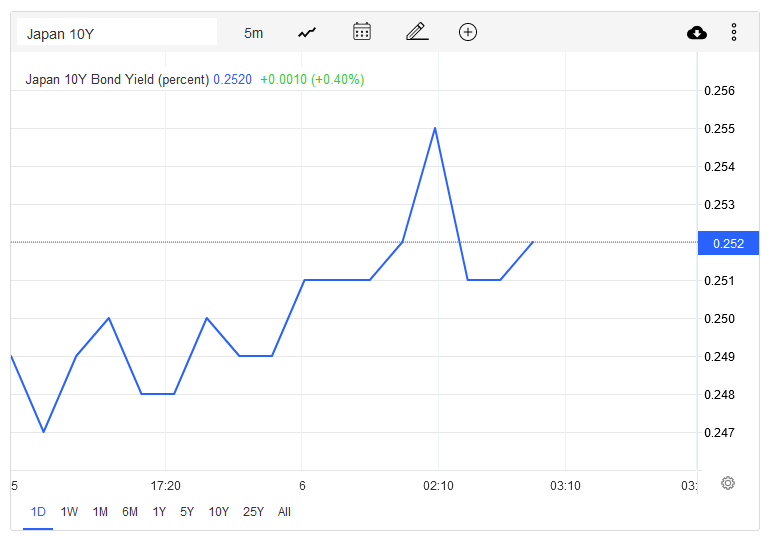Select the 1W time range tab
773x536 pixels.
pos(69,512)
